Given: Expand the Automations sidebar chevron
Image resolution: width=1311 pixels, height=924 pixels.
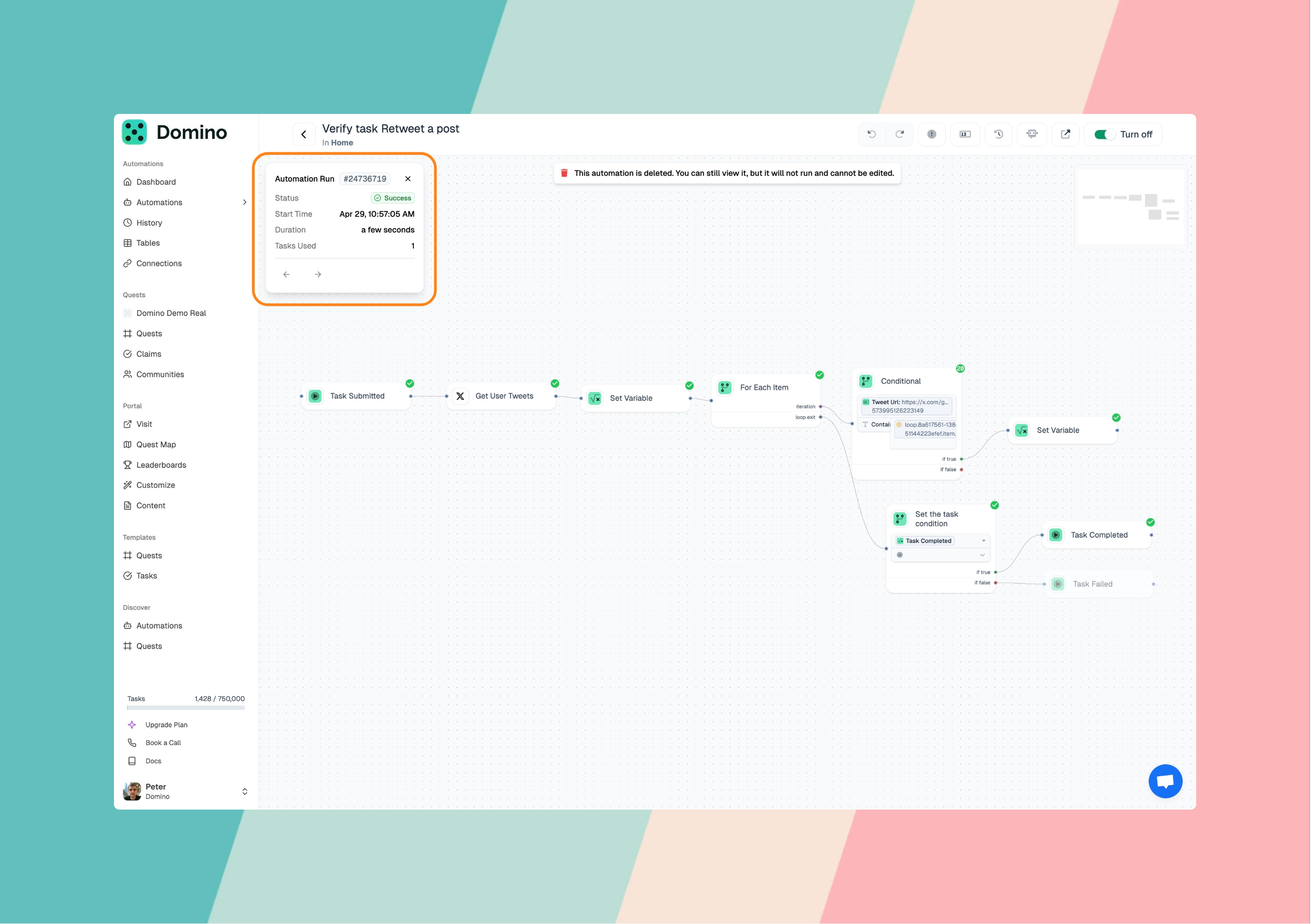Looking at the screenshot, I should click(244, 202).
